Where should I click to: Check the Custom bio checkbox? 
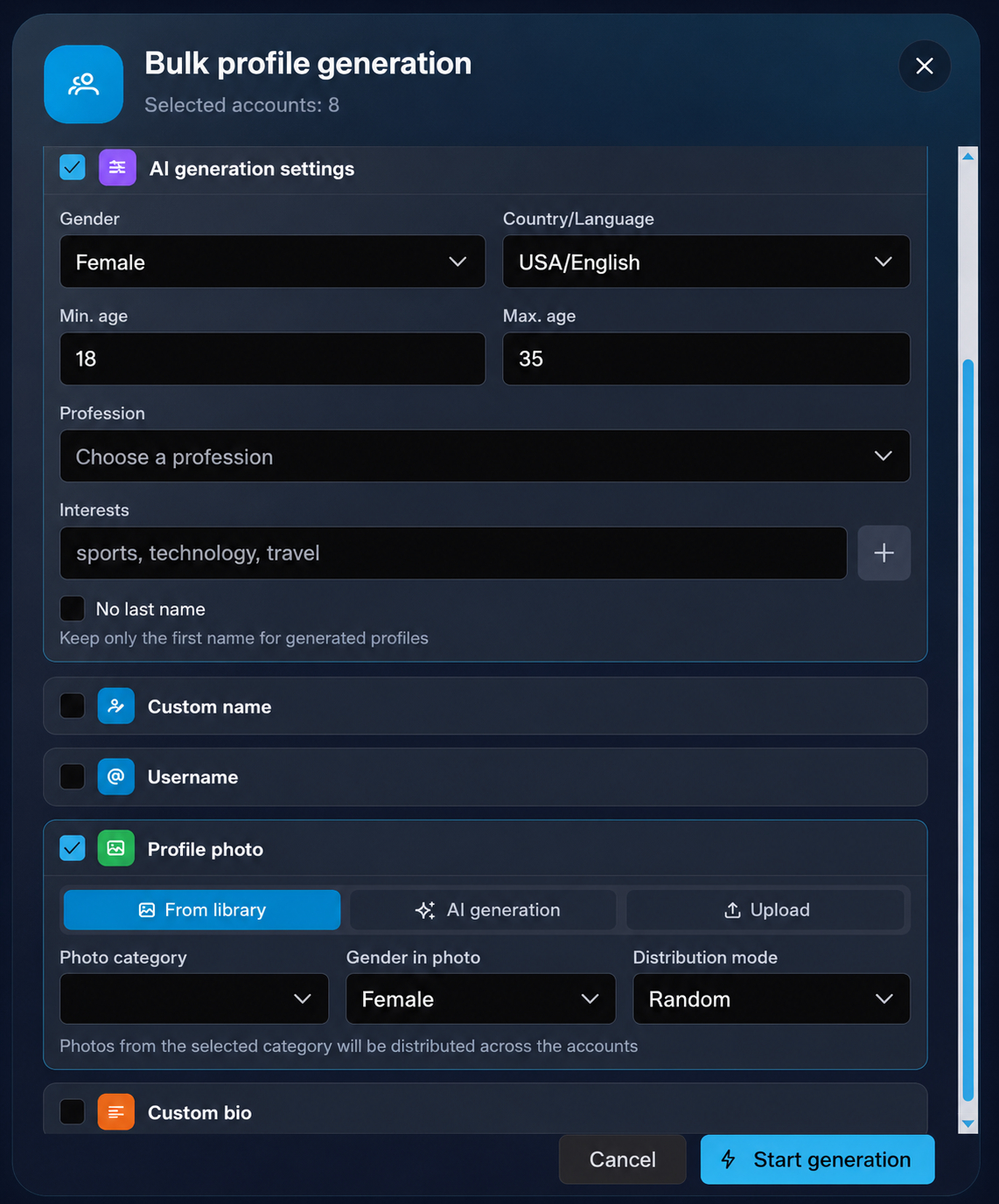pos(72,1112)
